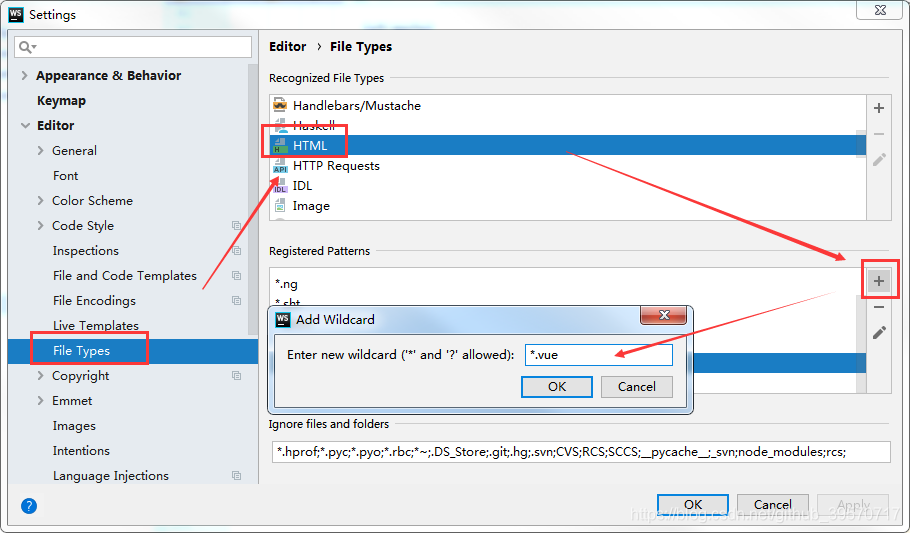Expand Appearance & Behavior section

click(24, 75)
